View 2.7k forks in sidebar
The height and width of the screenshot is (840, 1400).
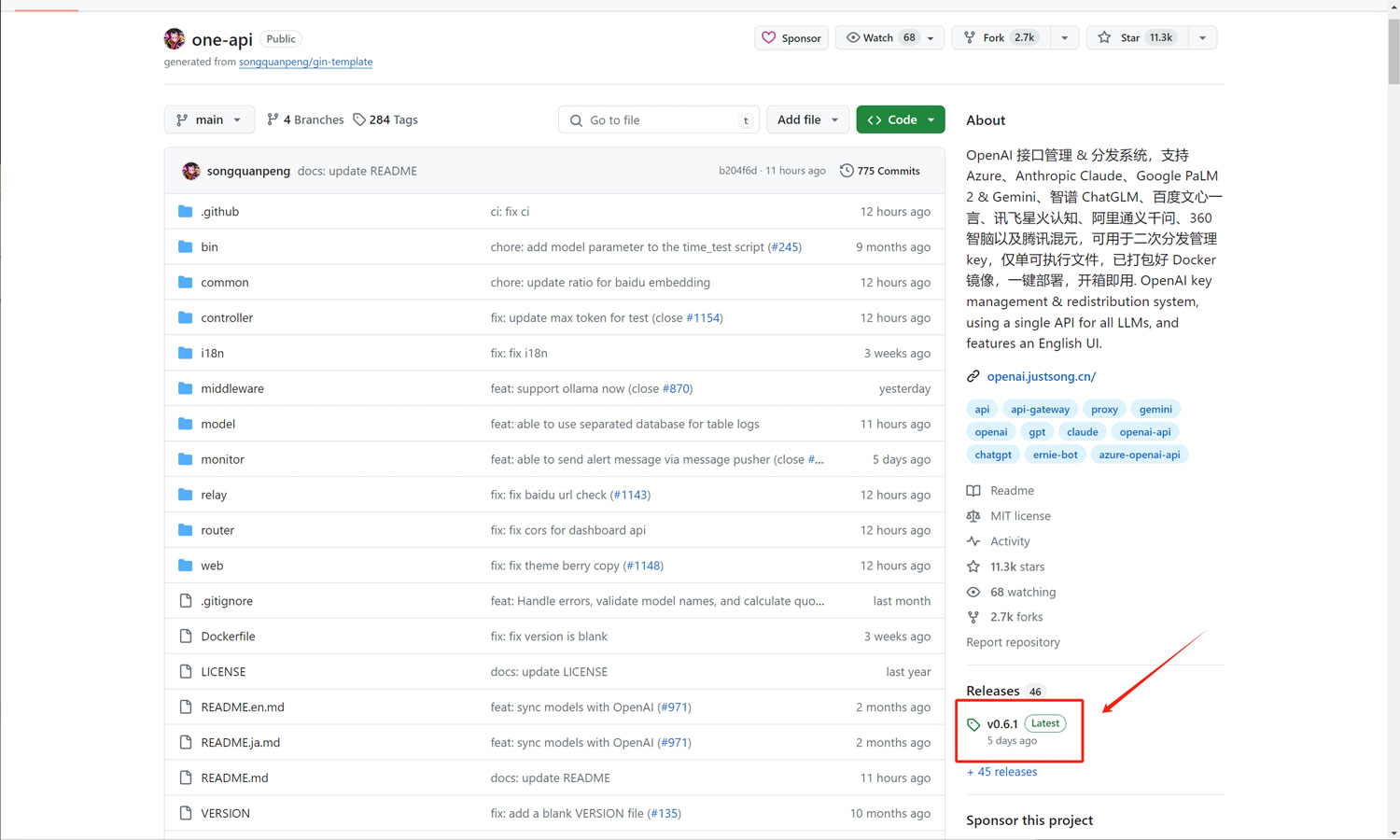pyautogui.click(x=1005, y=617)
